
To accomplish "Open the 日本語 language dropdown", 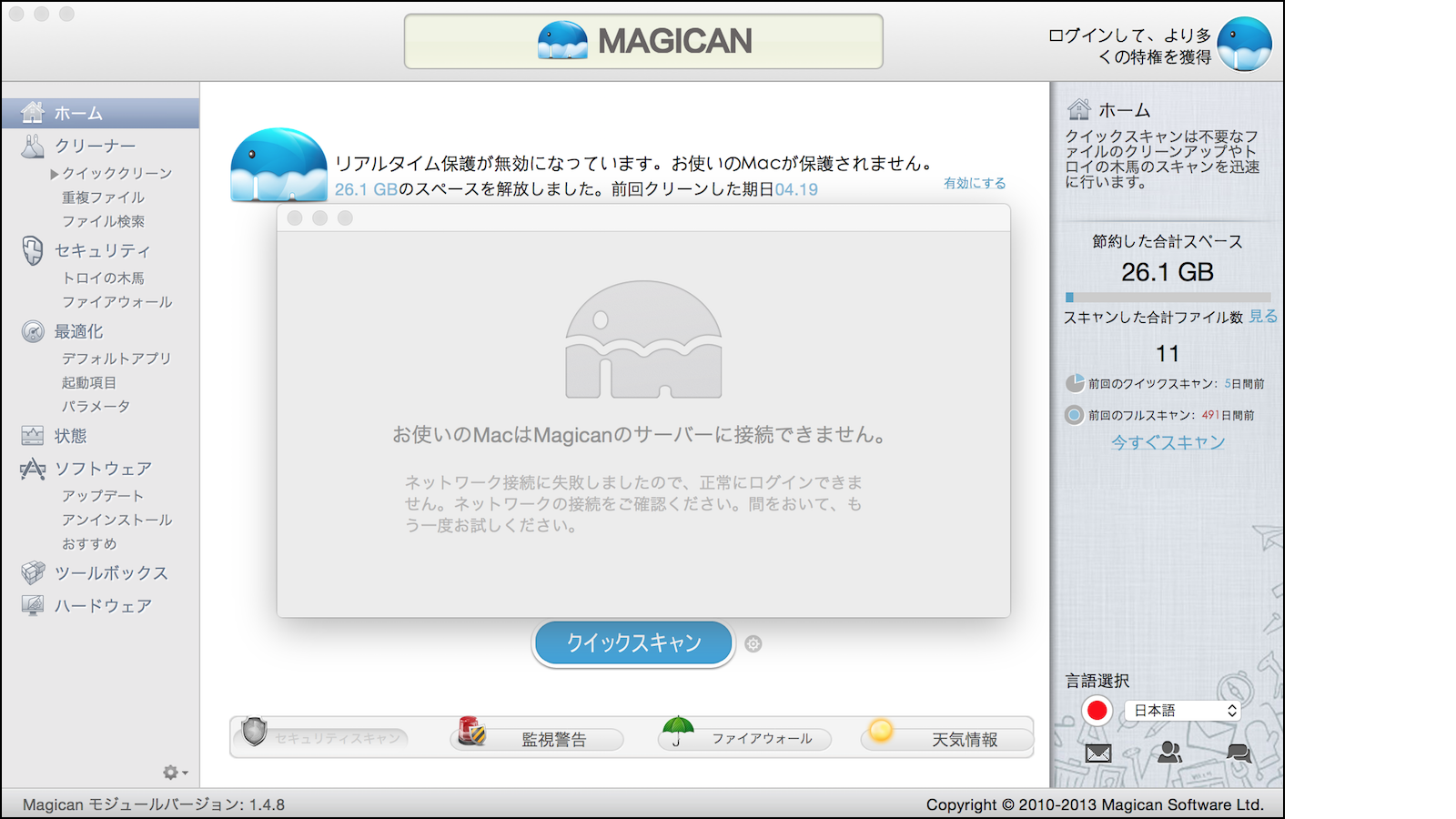I will 1183,711.
